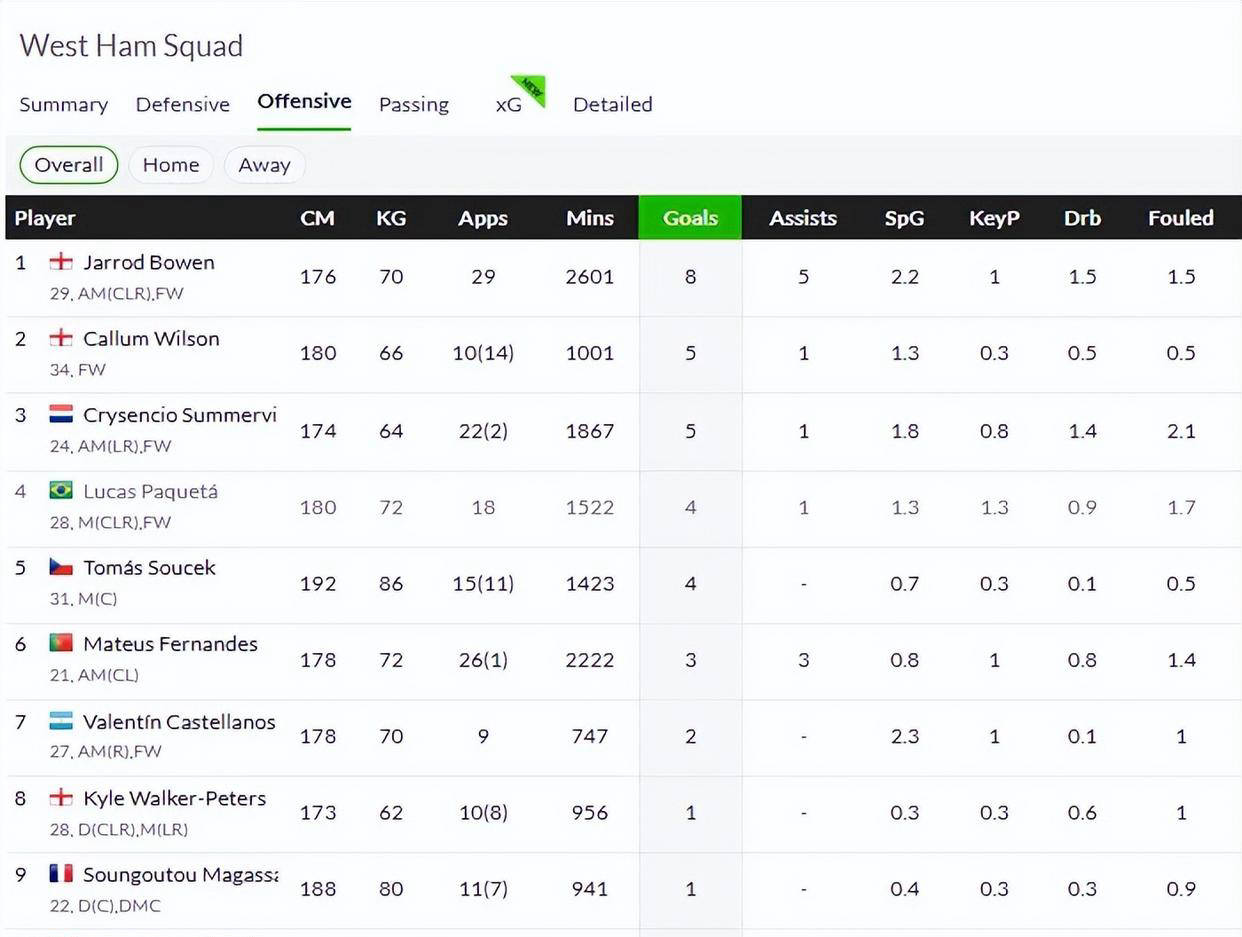
Task: Open Valentín Castellanos' player page
Action: point(179,722)
